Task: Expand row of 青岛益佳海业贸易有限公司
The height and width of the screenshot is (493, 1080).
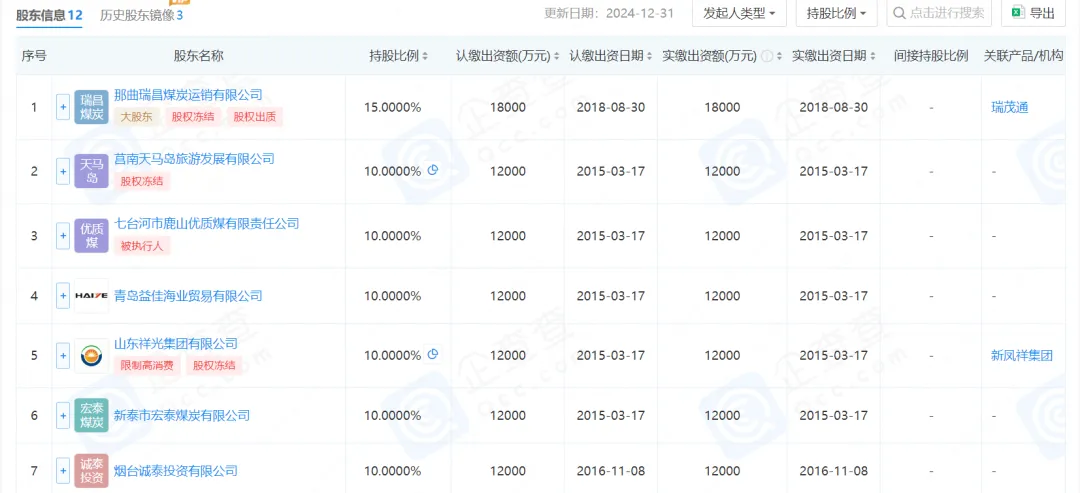Action: pos(63,296)
